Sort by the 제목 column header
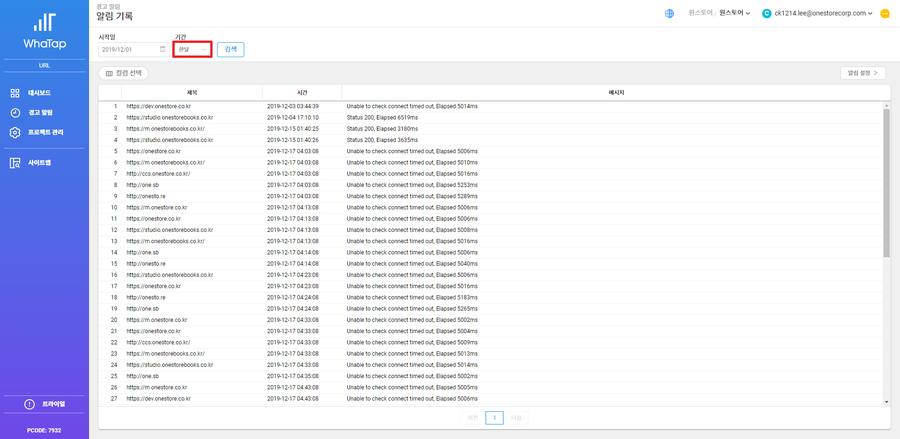The height and width of the screenshot is (439, 900). coord(191,92)
